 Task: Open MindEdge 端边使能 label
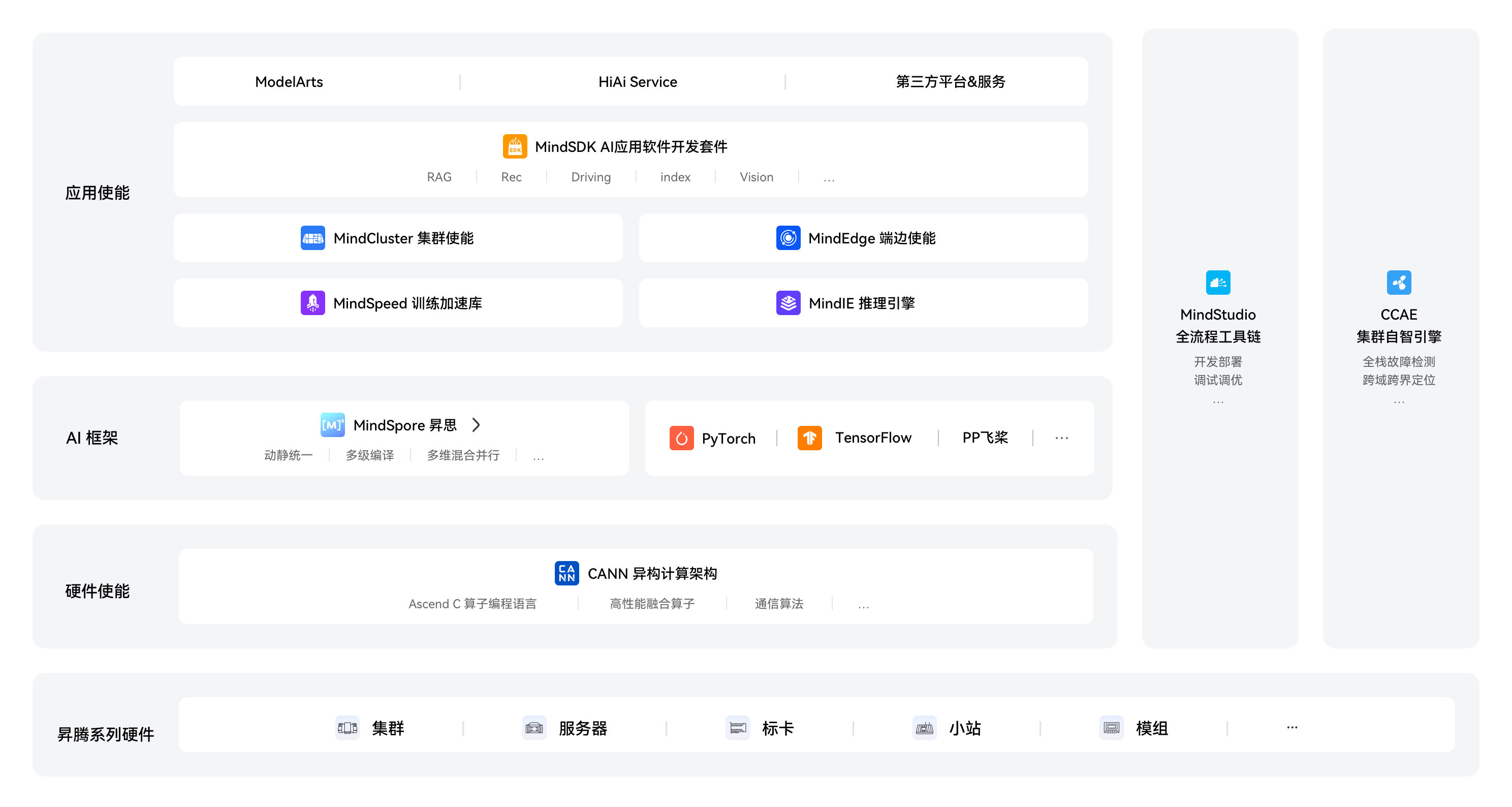872,238
